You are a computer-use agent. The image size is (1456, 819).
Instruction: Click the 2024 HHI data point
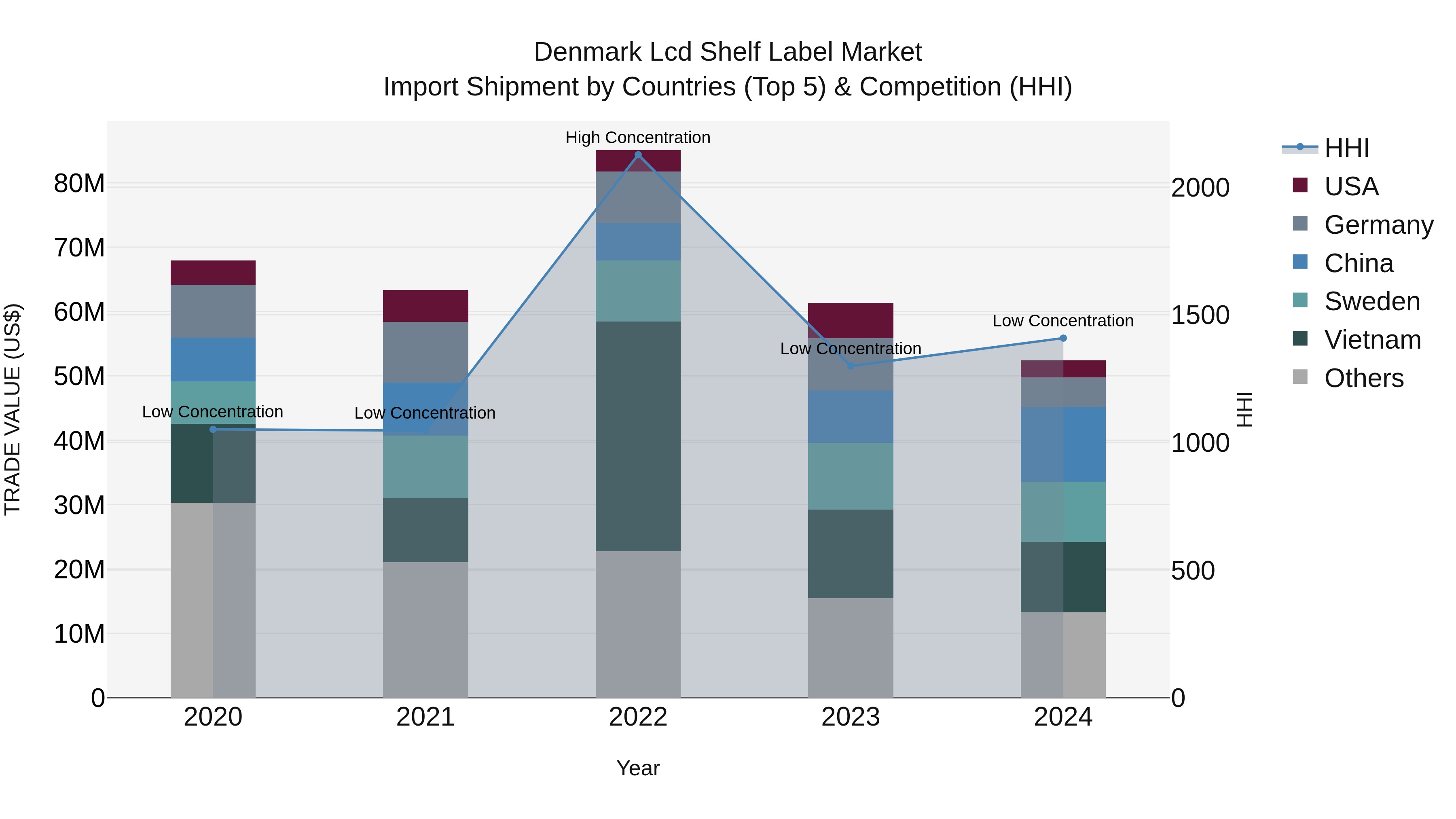coord(1063,338)
